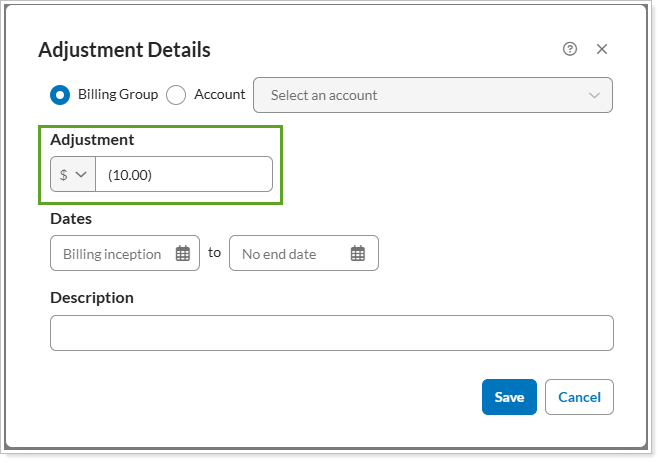Click the Dates section label
661x463 pixels.
pyautogui.click(x=71, y=218)
